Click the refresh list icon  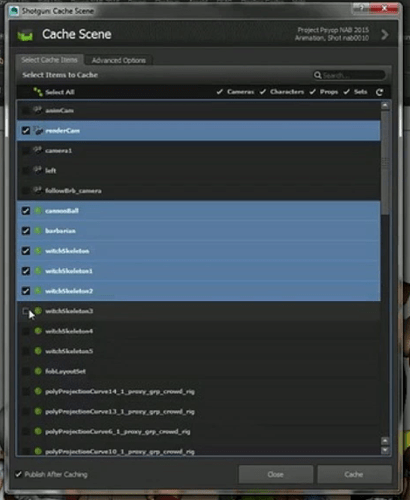(379, 92)
